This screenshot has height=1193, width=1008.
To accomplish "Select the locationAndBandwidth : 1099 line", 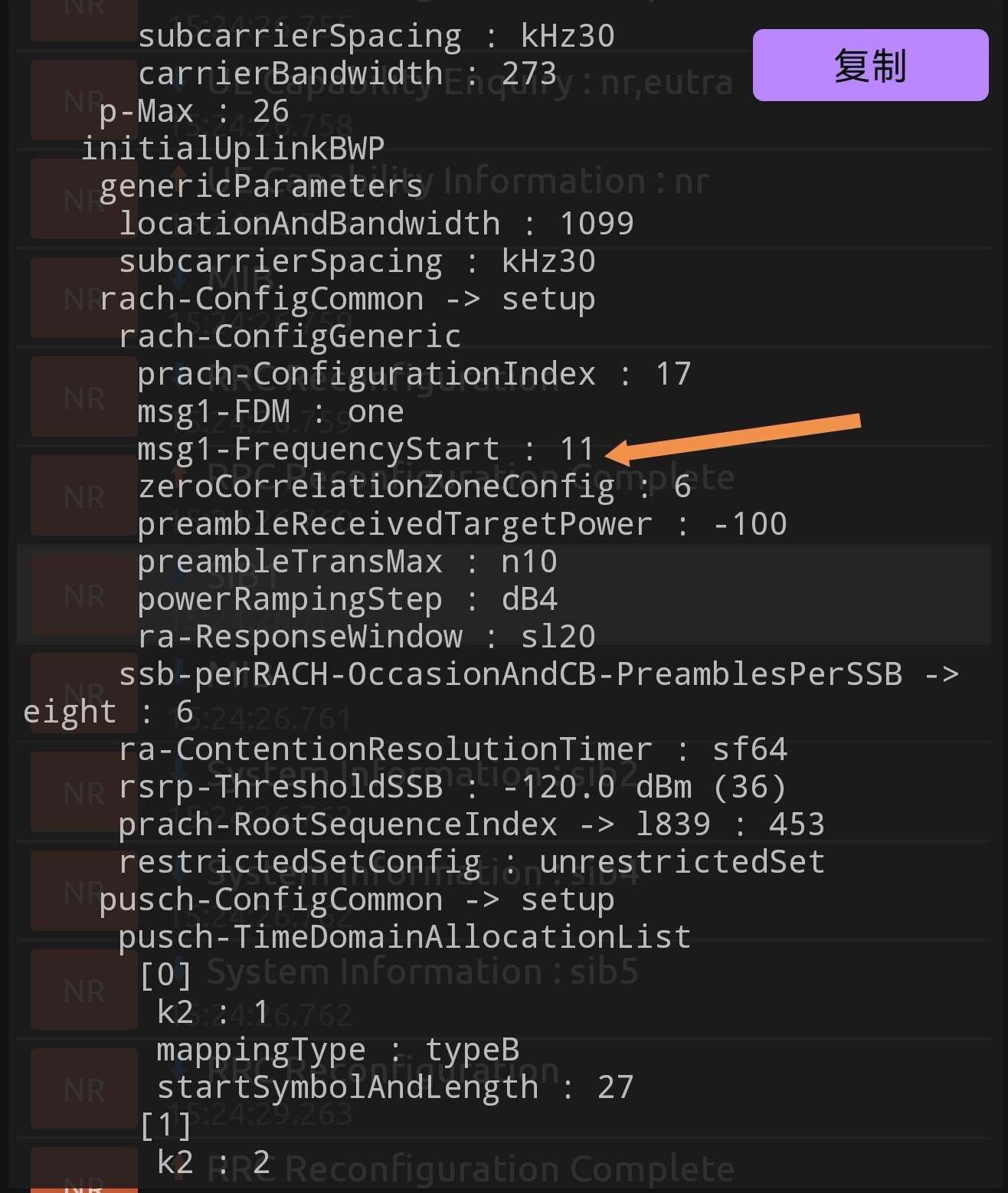I will click(x=375, y=224).
